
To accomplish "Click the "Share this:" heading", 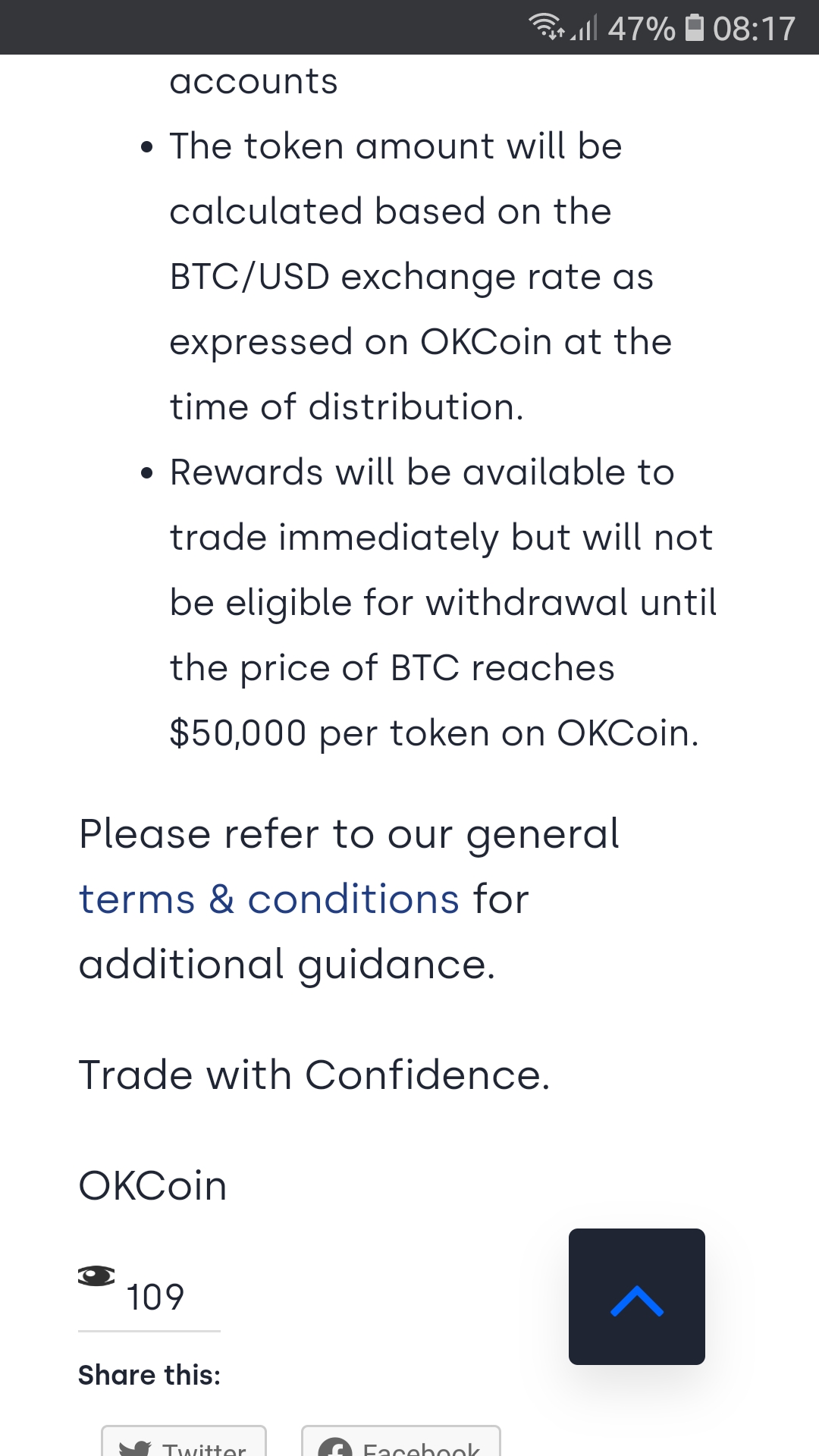I will tap(149, 1375).
